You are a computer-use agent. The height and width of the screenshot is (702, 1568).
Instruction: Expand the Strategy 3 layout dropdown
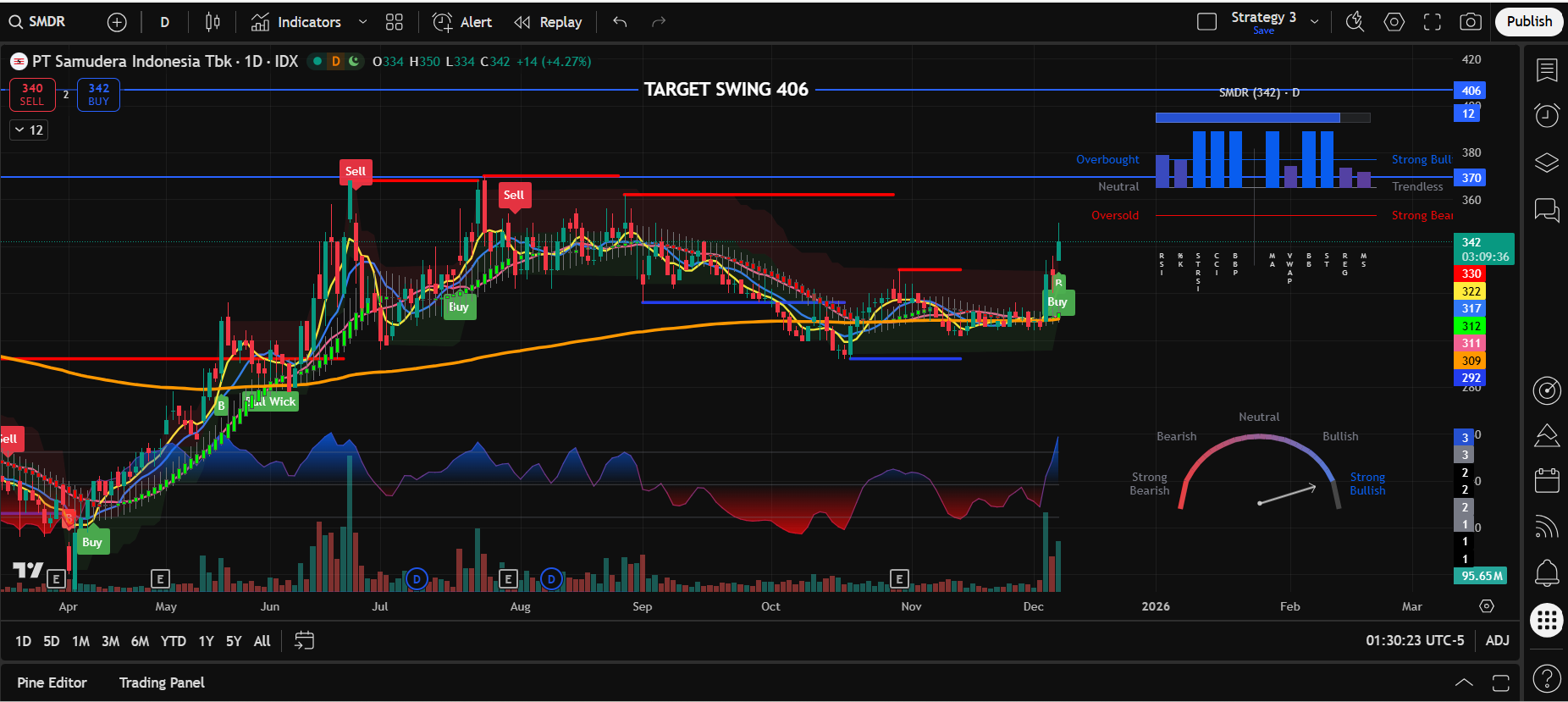click(x=1314, y=22)
